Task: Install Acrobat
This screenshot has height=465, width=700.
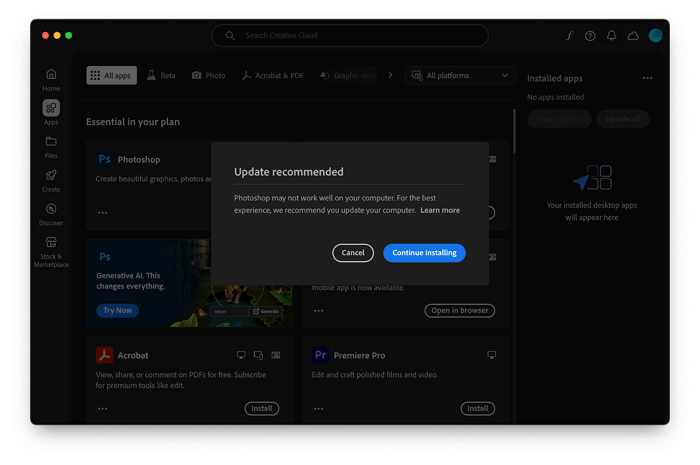Action: pos(262,408)
